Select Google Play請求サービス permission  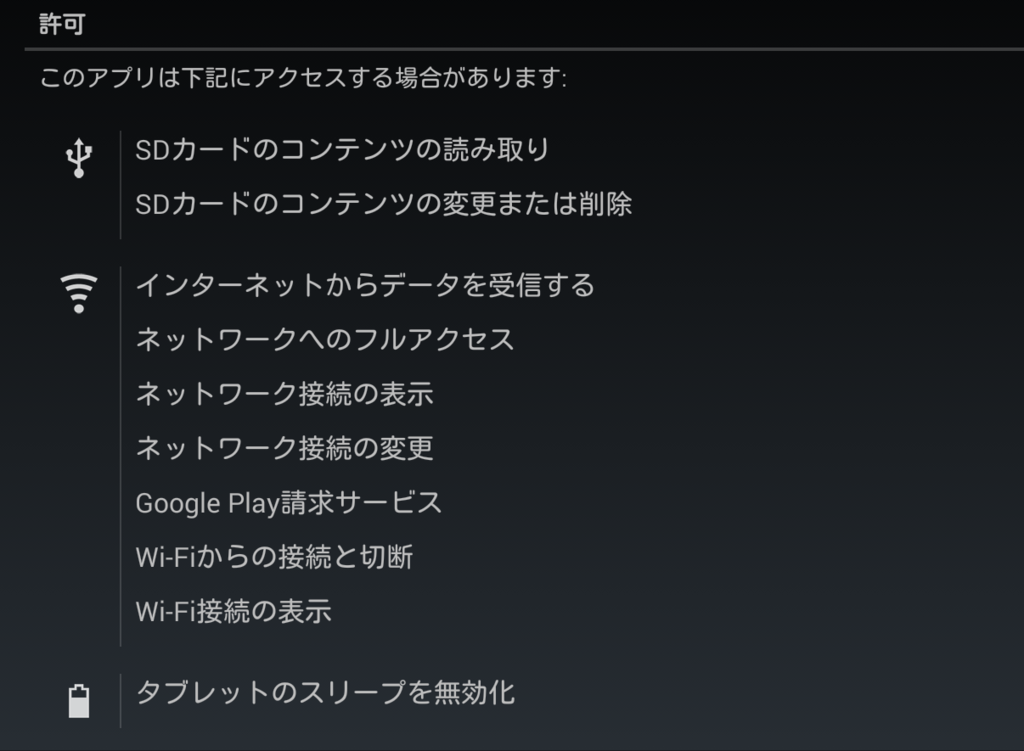coord(289,503)
